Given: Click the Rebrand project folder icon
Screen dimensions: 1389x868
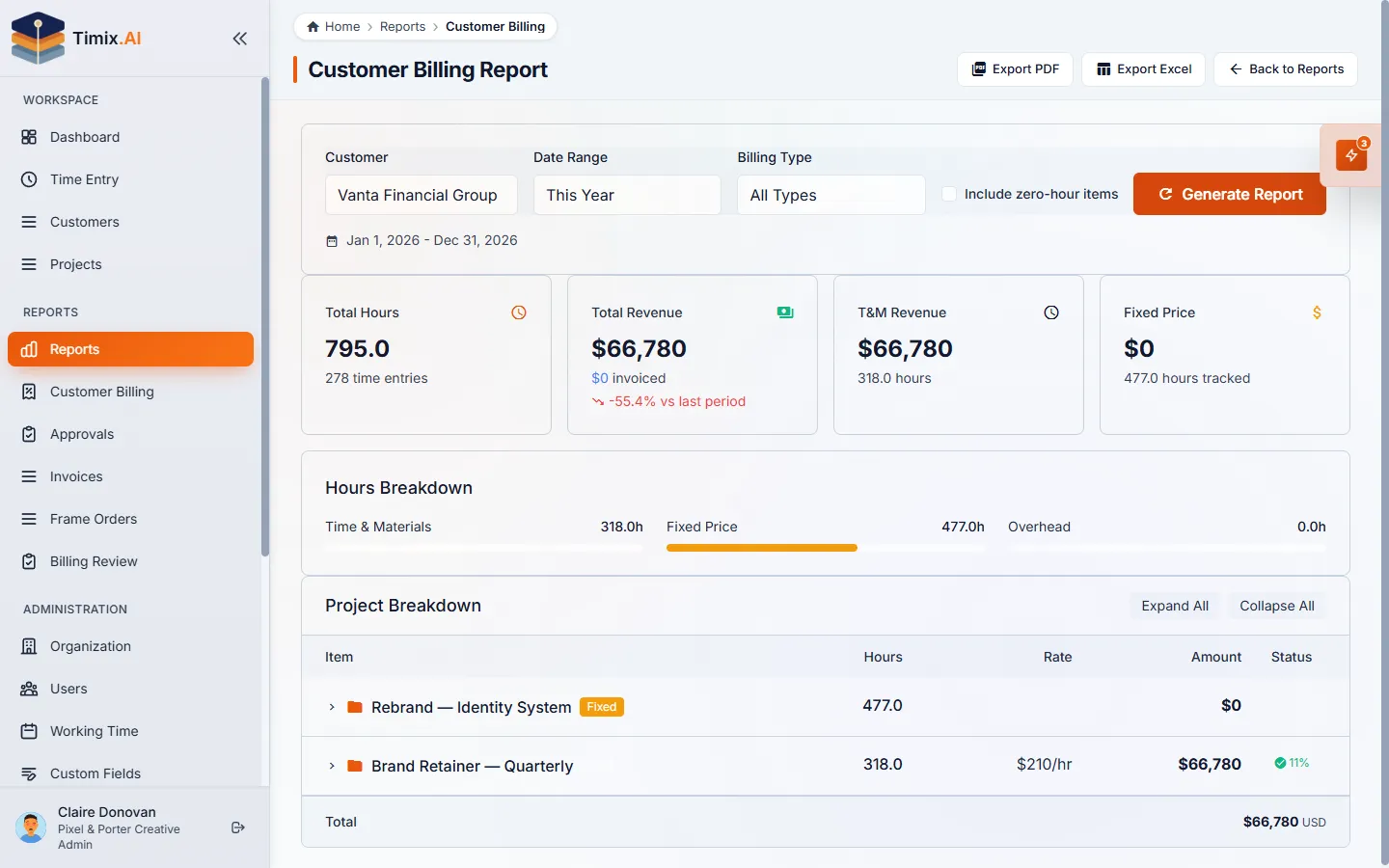Looking at the screenshot, I should coord(355,707).
